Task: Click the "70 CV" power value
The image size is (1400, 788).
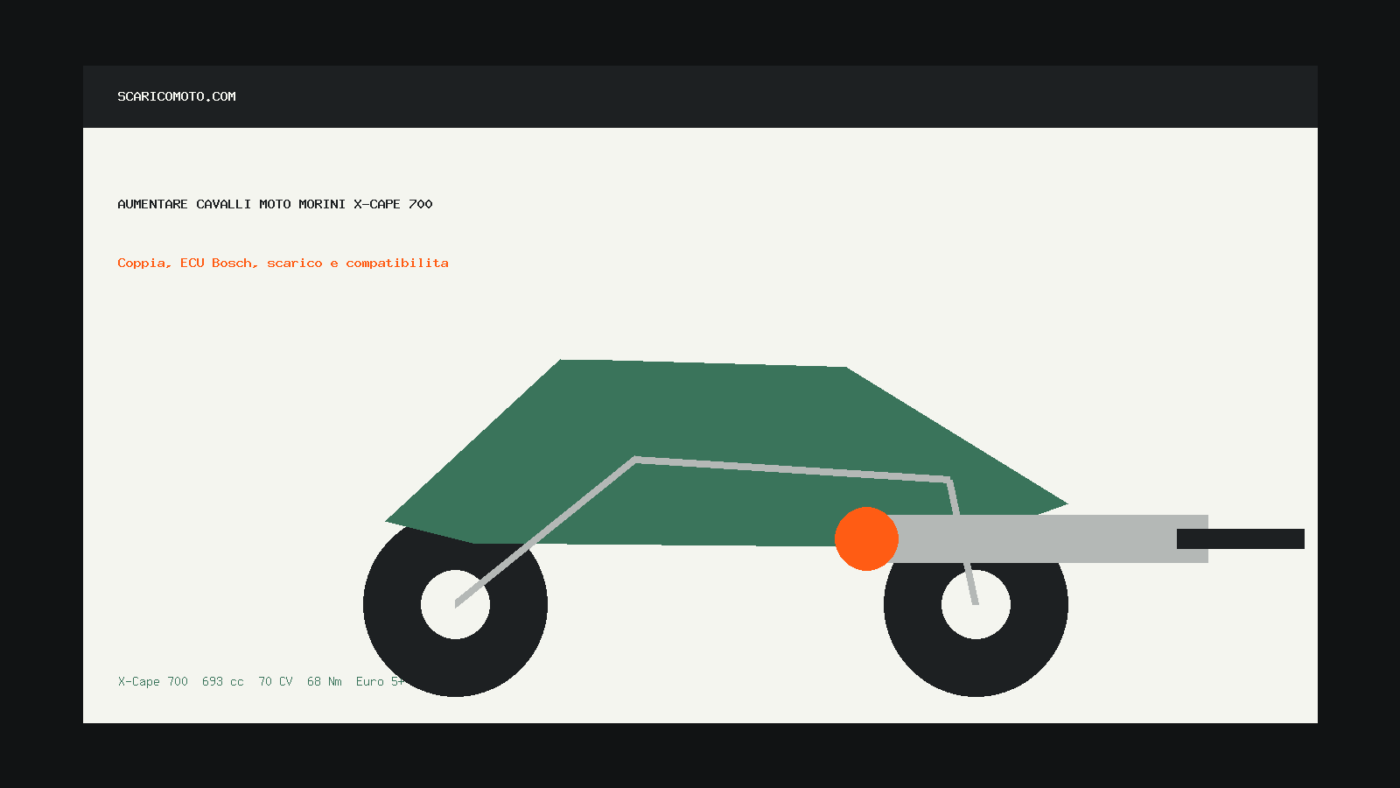Action: (276, 682)
